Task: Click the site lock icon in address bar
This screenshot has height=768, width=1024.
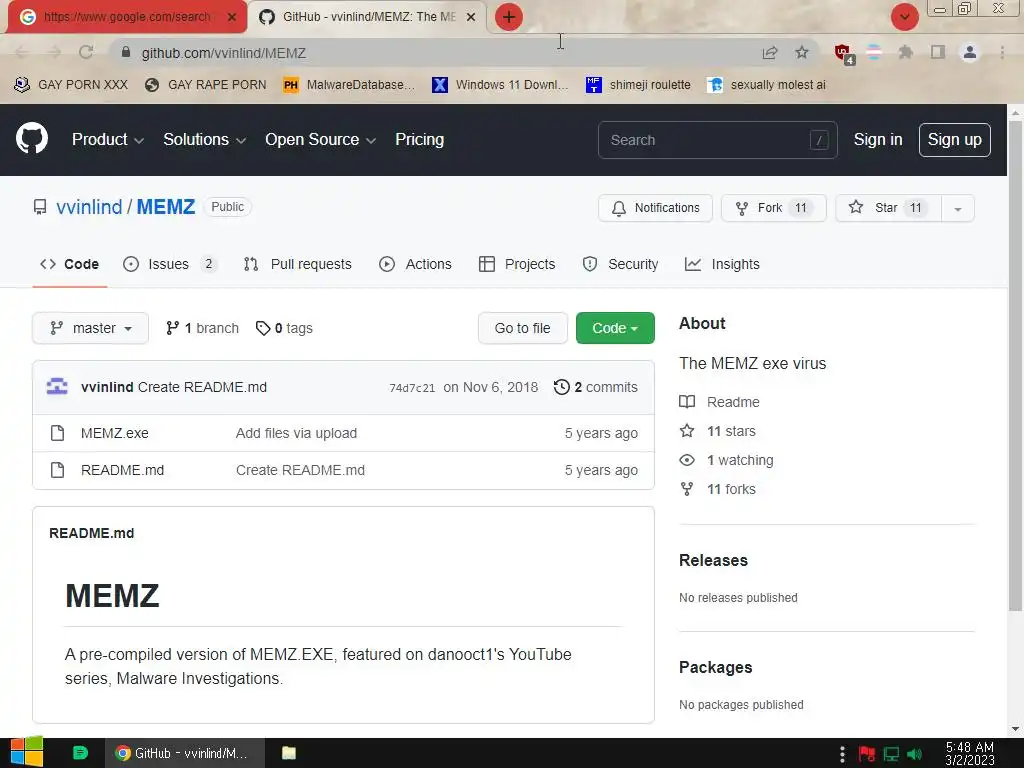Action: point(126,52)
